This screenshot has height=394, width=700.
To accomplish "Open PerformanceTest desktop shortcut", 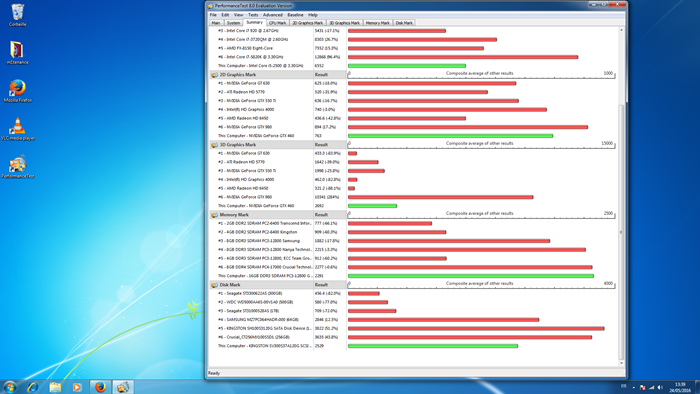I will tap(17, 166).
